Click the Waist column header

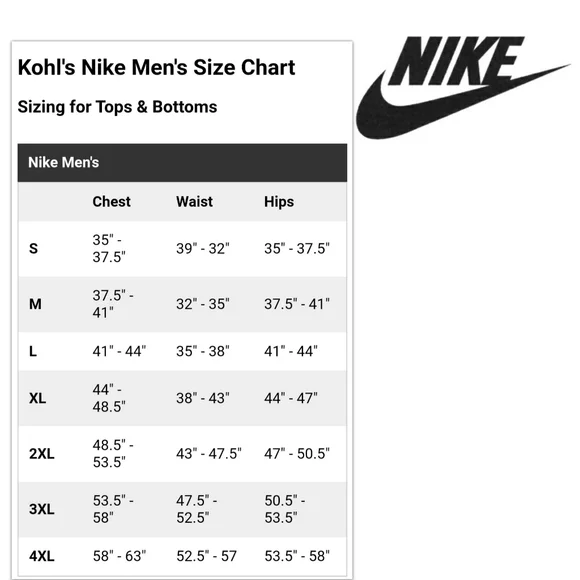tap(194, 202)
